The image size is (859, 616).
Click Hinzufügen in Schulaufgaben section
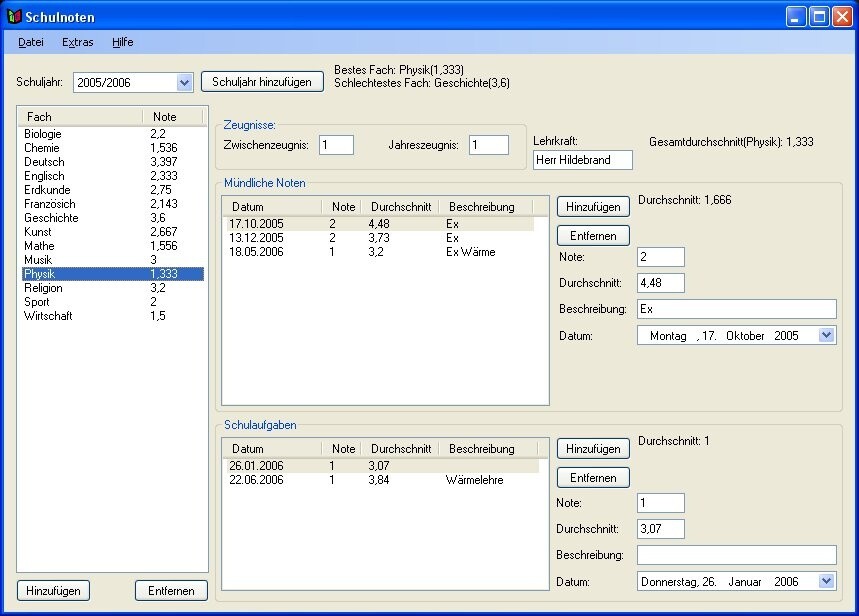click(x=593, y=449)
